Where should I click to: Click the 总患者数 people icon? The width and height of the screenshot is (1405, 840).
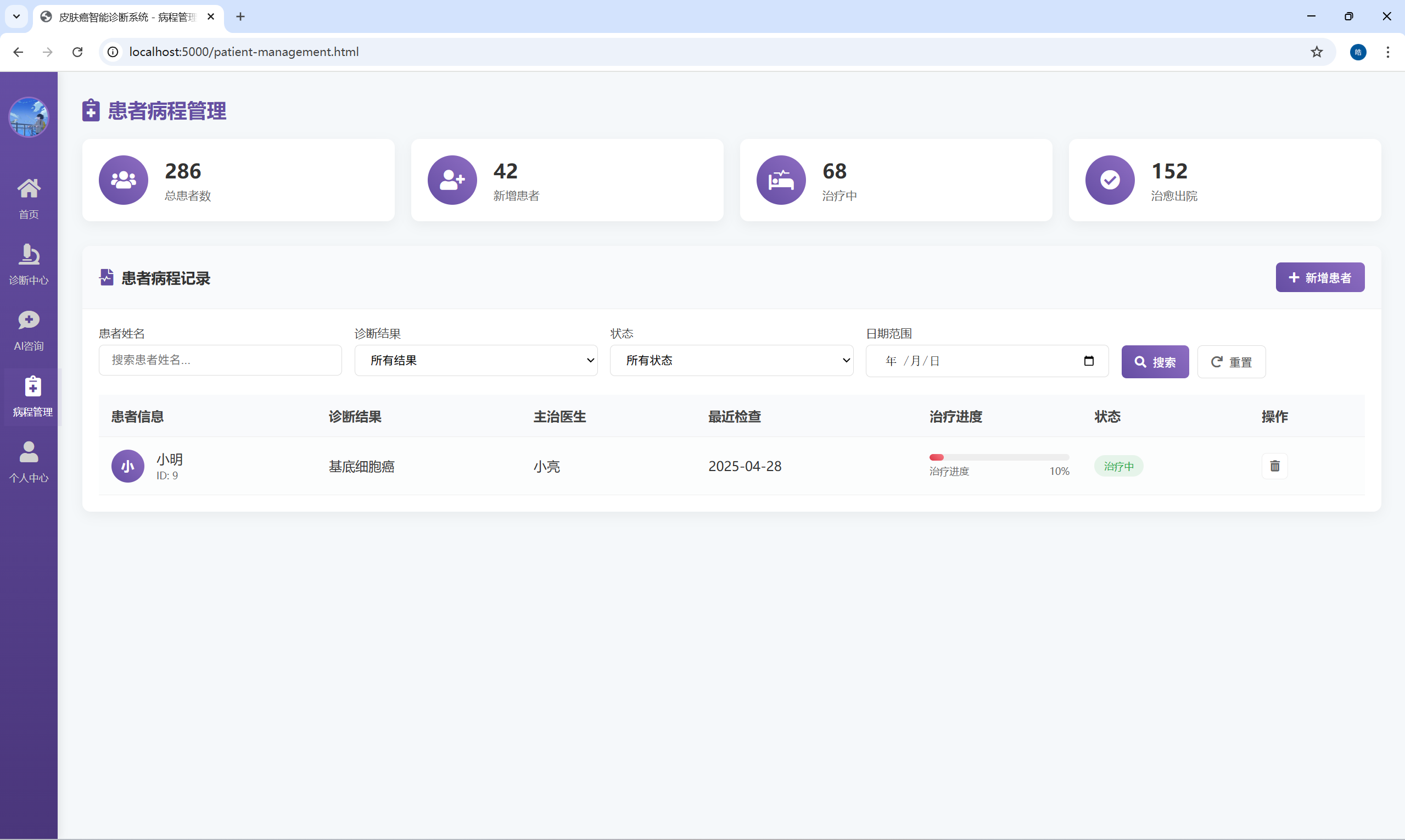click(124, 180)
